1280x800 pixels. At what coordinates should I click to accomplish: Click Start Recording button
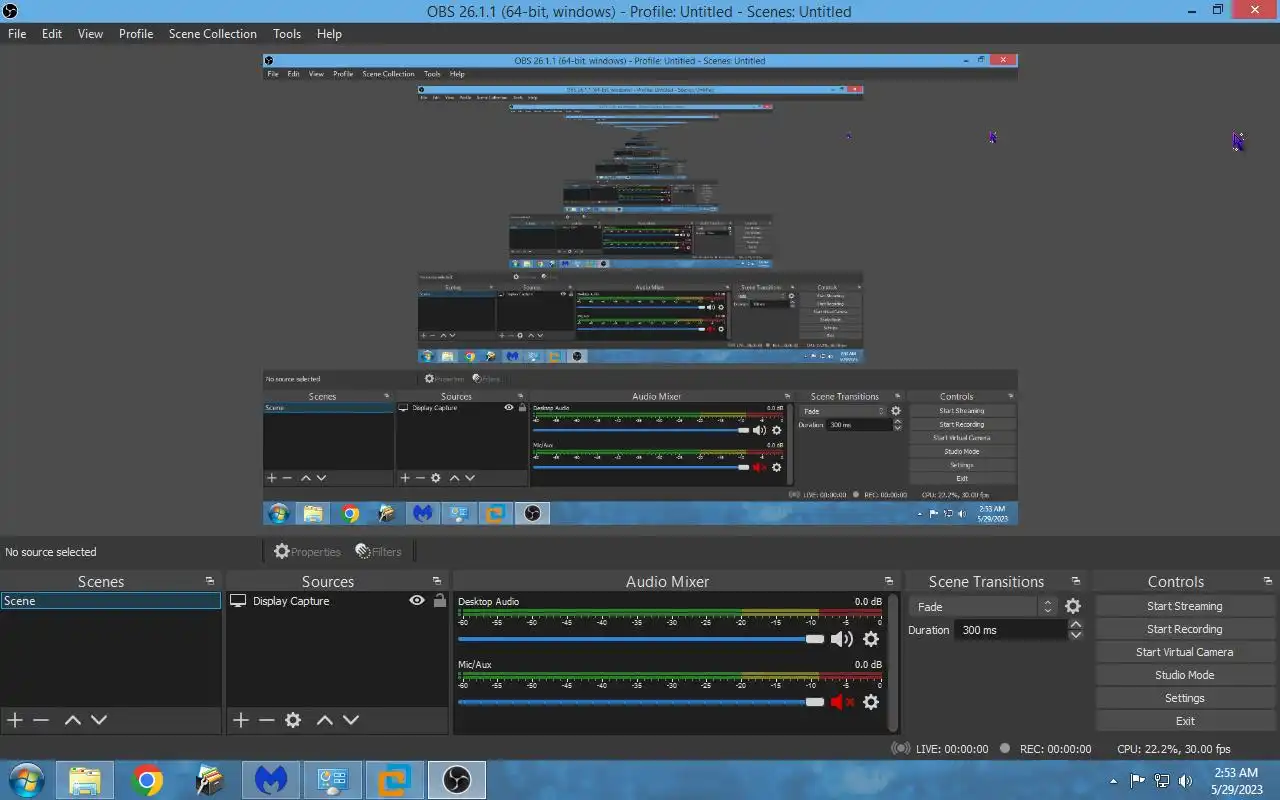(1184, 629)
